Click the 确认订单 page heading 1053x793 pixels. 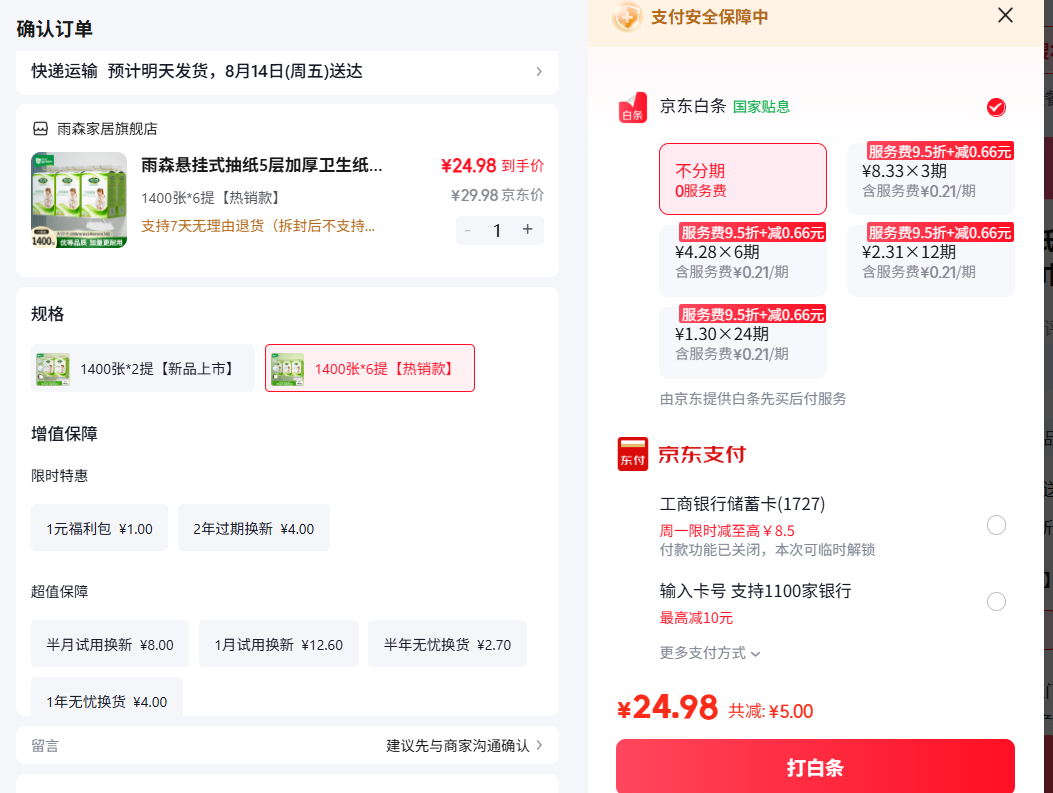[54, 29]
